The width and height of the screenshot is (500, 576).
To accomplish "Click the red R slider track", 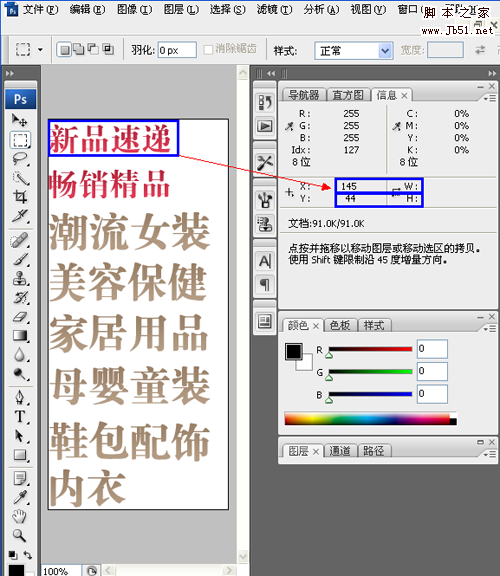I will tap(370, 349).
